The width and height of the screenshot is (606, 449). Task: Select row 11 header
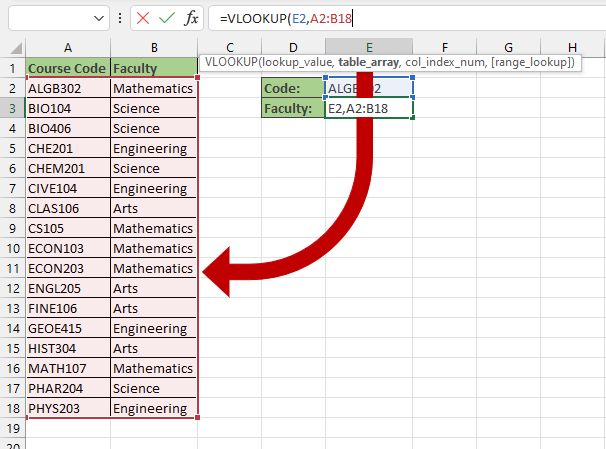(x=12, y=268)
